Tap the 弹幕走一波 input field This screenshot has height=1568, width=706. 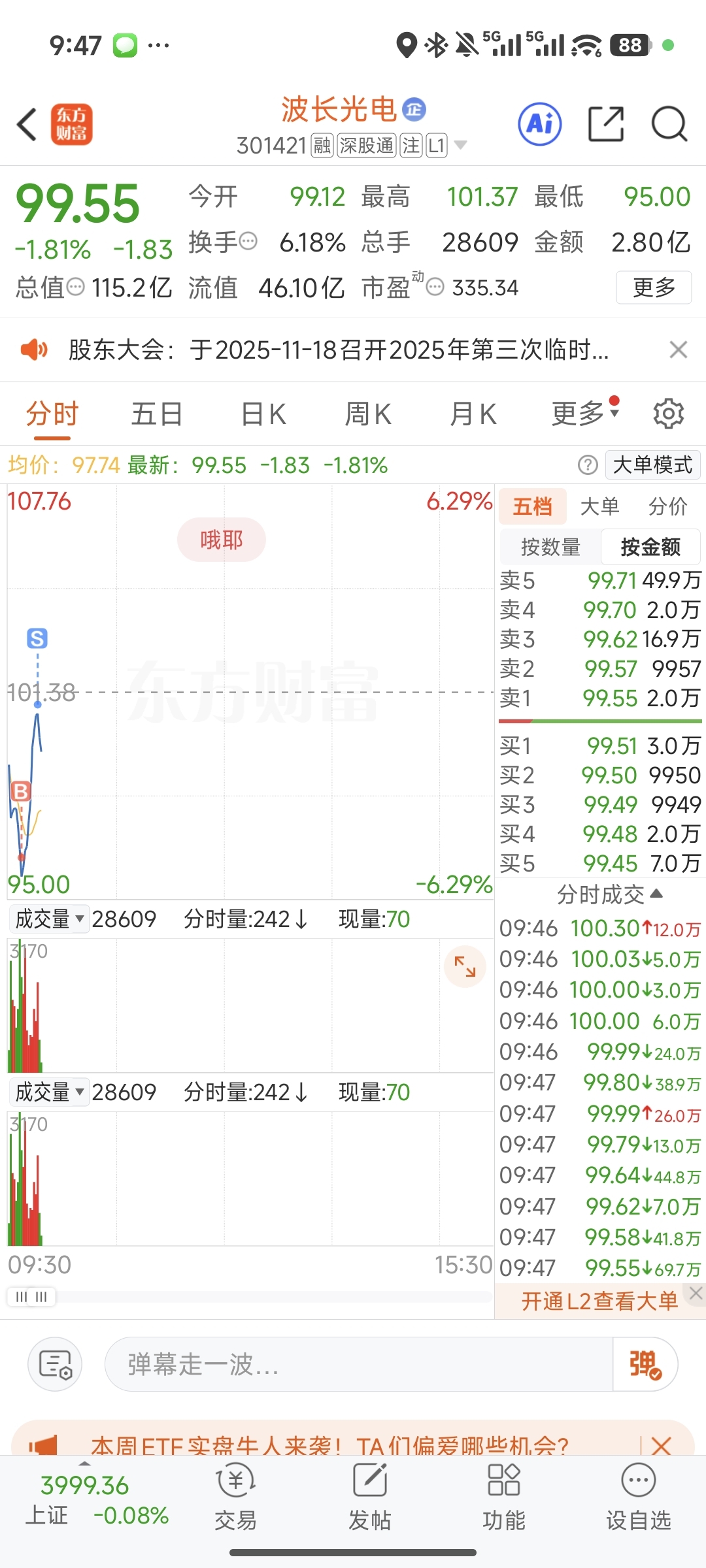point(358,1364)
